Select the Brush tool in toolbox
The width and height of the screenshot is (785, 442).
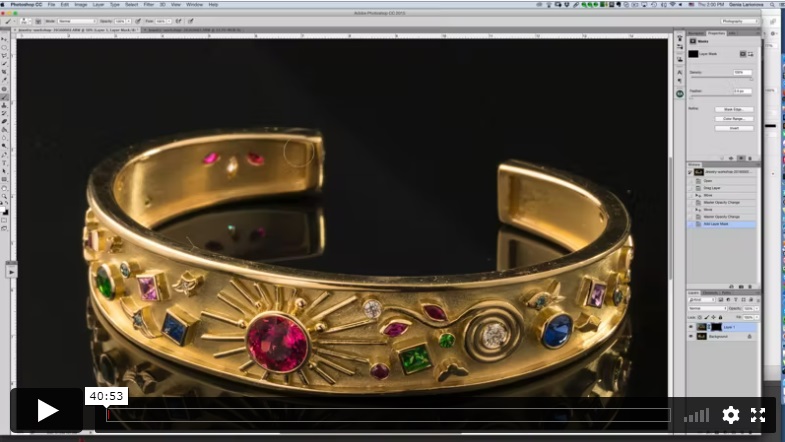(x=5, y=97)
